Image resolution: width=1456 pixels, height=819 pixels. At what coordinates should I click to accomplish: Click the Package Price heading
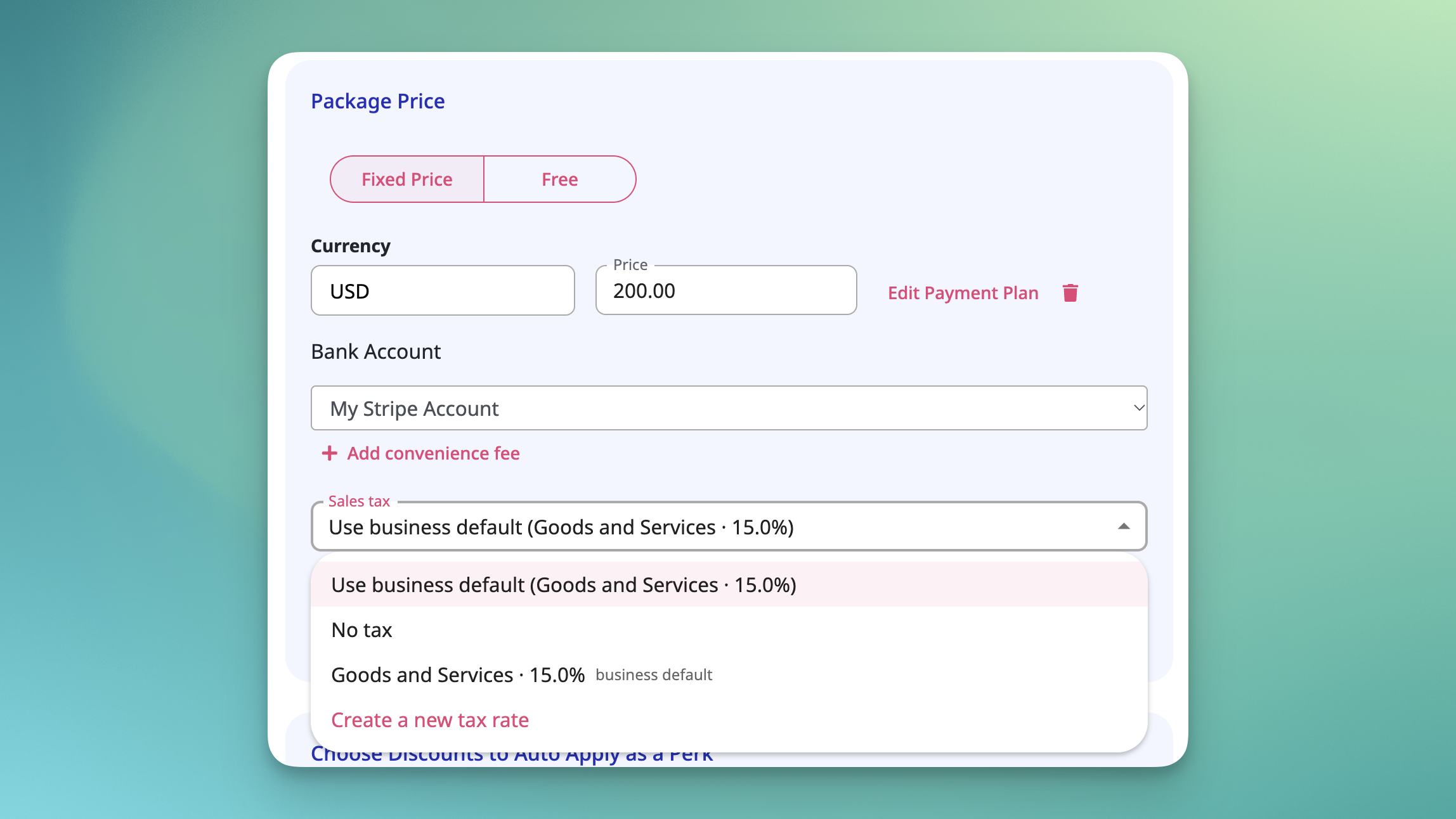pyautogui.click(x=378, y=101)
